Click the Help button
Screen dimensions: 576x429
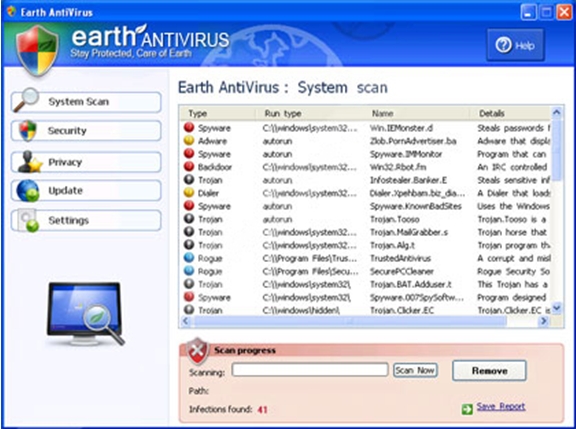[x=515, y=45]
